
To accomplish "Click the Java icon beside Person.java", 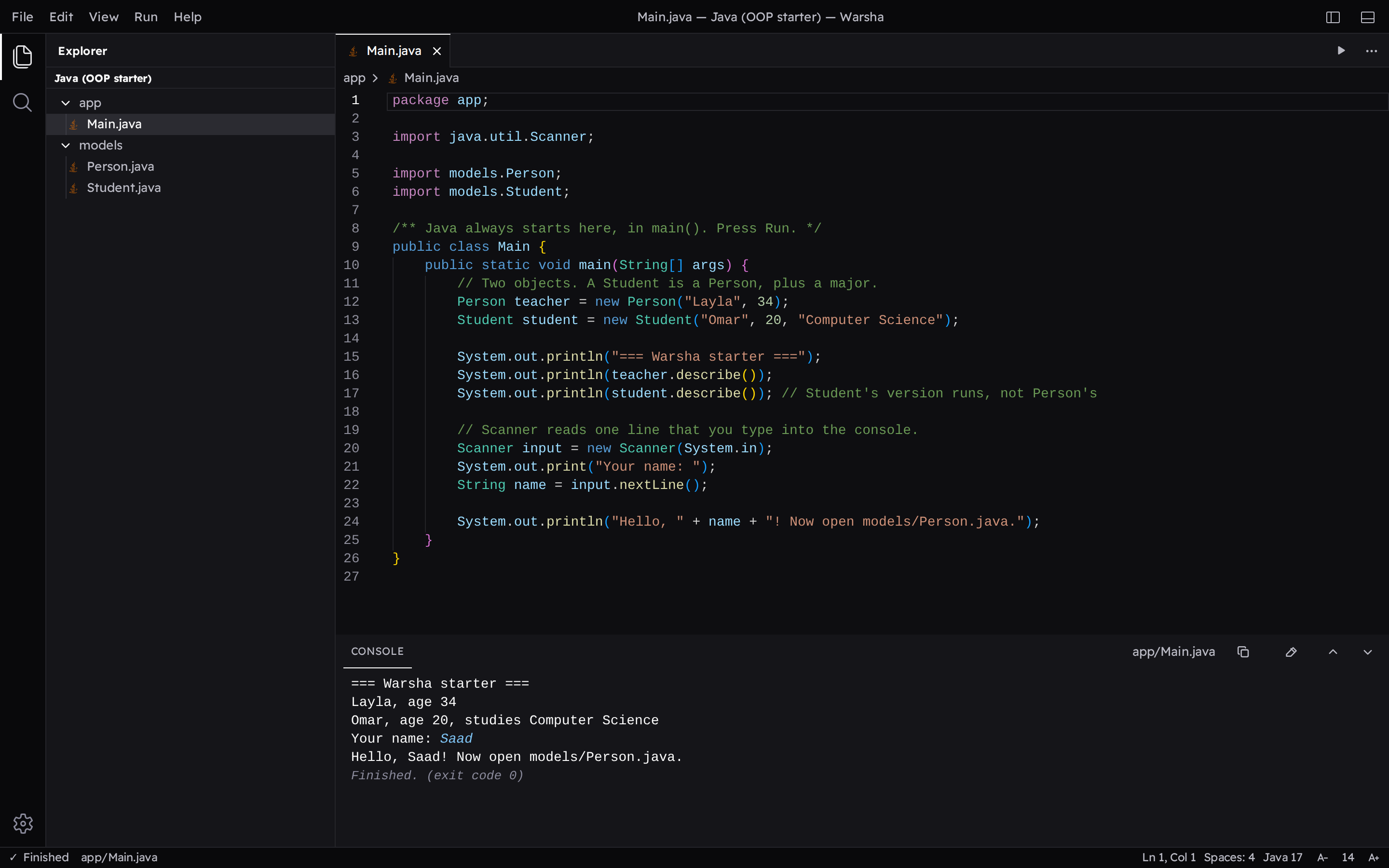I will tap(73, 166).
